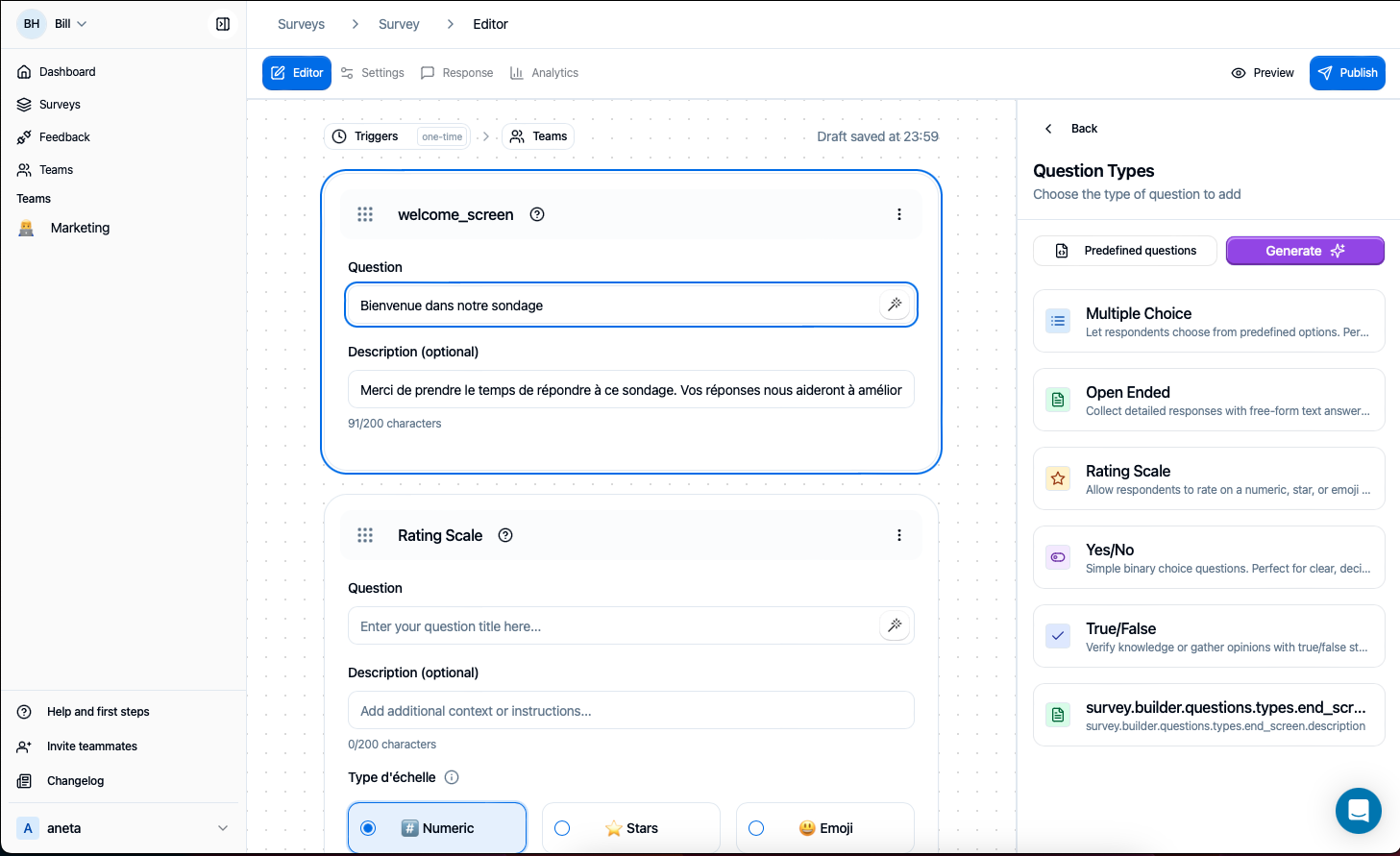Select the Stars scale type
The width and height of the screenshot is (1400, 856).
(561, 827)
